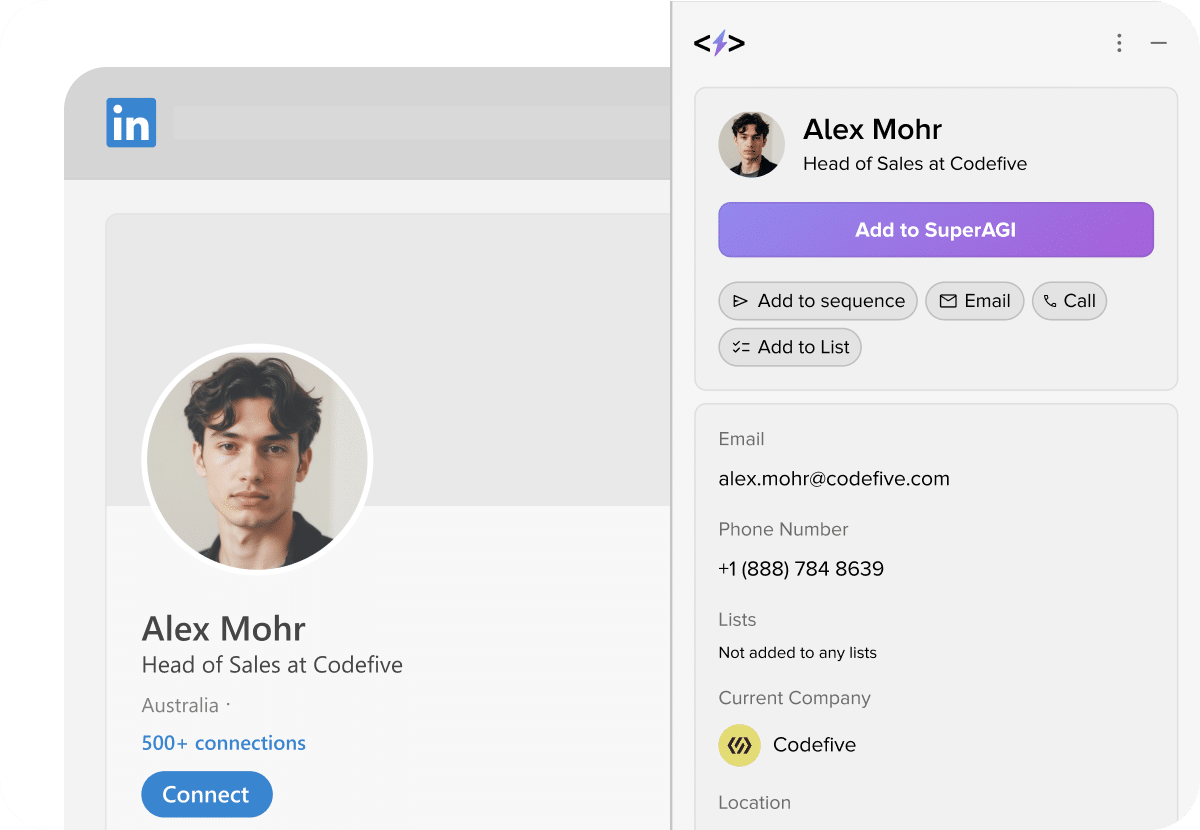
Task: Open the 500+ connections link
Action: (224, 743)
